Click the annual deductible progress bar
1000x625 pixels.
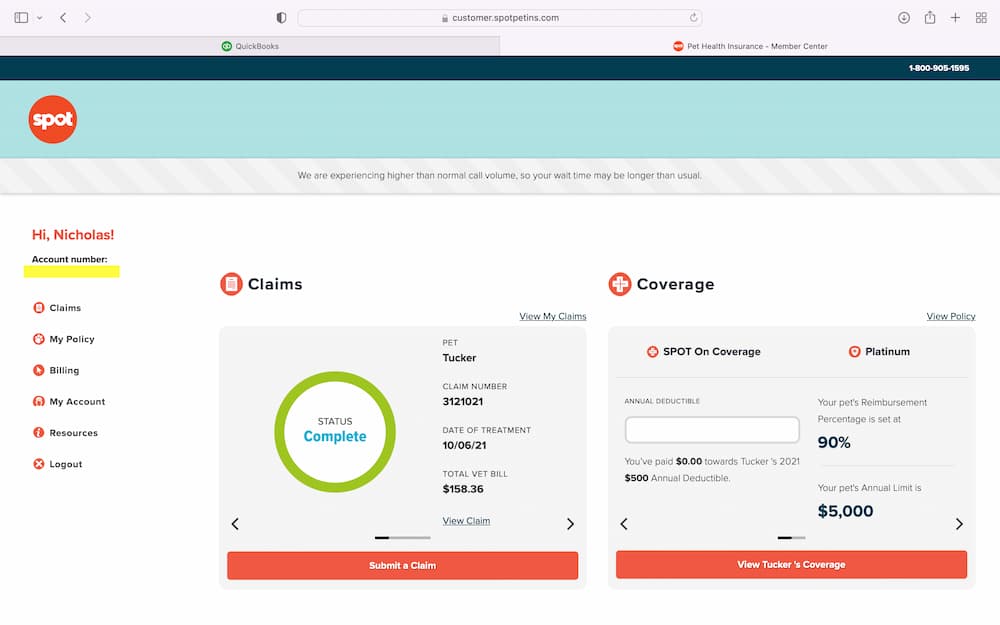click(712, 430)
